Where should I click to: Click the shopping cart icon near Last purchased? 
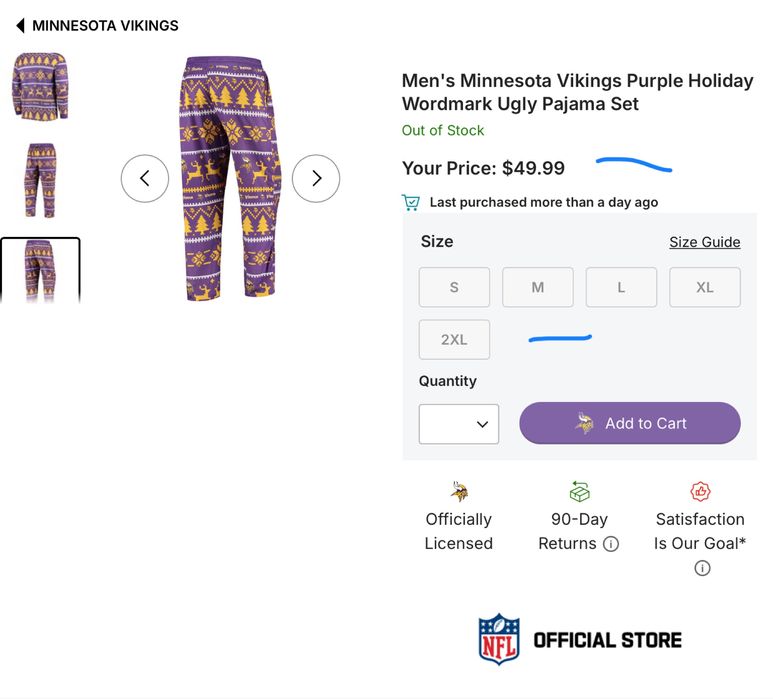click(410, 202)
